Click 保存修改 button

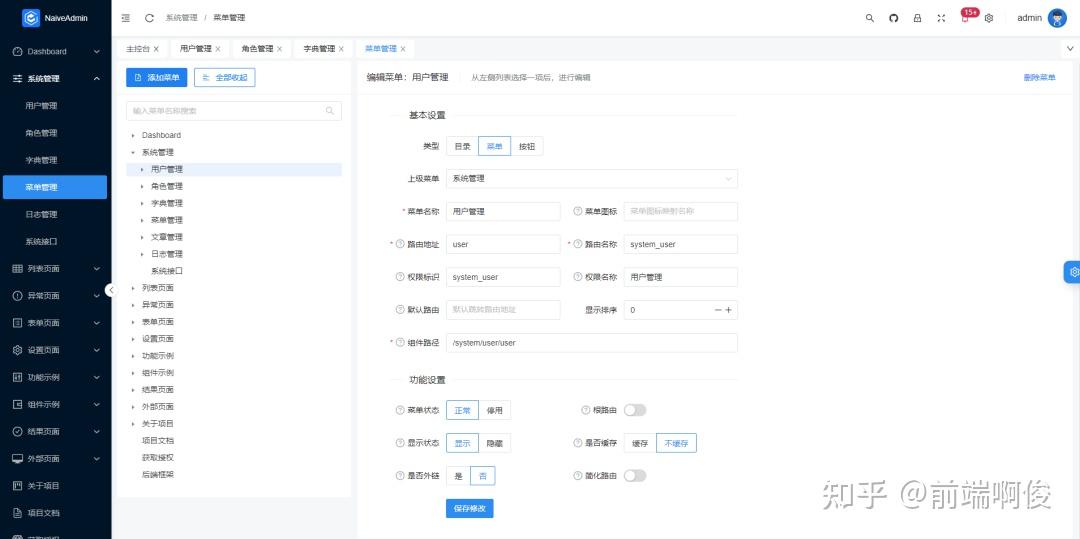coord(470,509)
